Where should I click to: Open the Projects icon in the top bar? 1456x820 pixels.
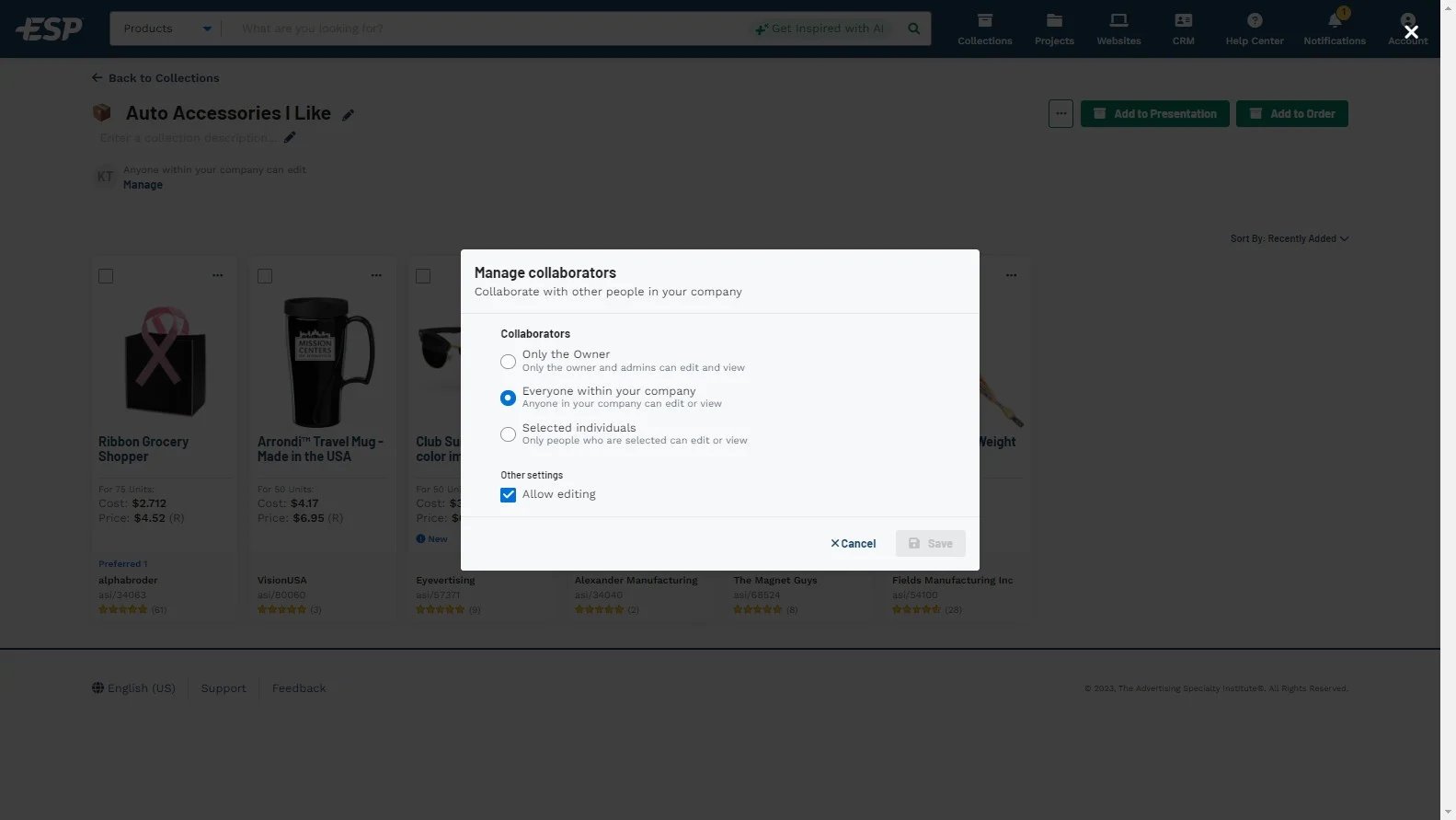1054,29
